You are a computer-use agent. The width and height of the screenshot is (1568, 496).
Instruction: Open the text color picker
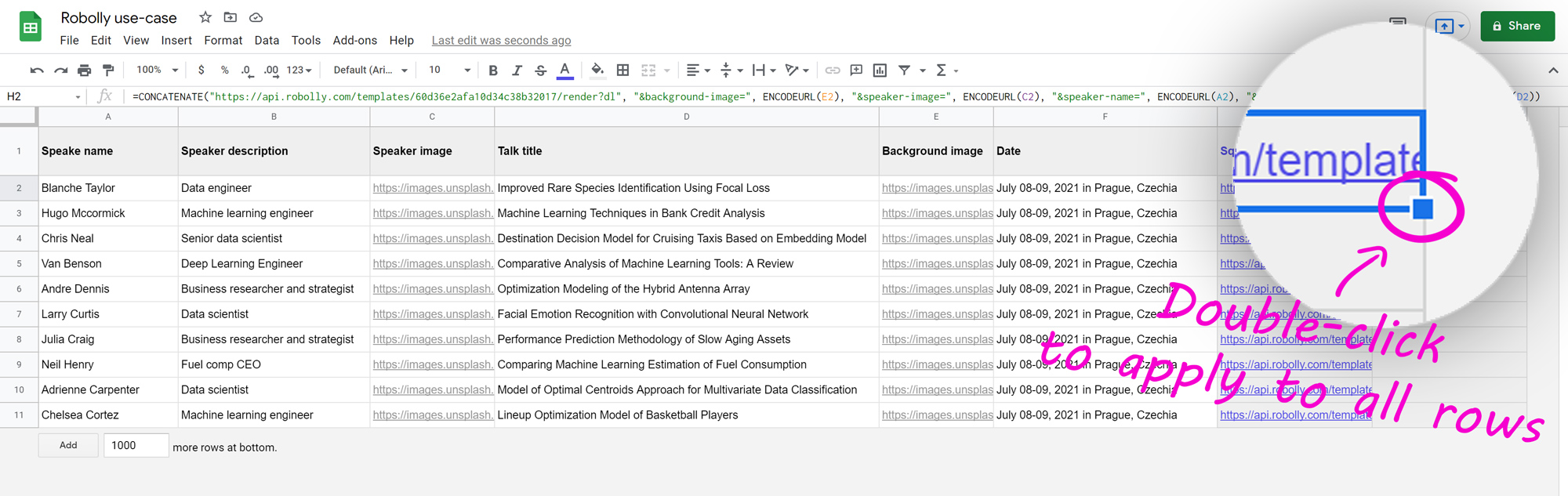pyautogui.click(x=564, y=71)
